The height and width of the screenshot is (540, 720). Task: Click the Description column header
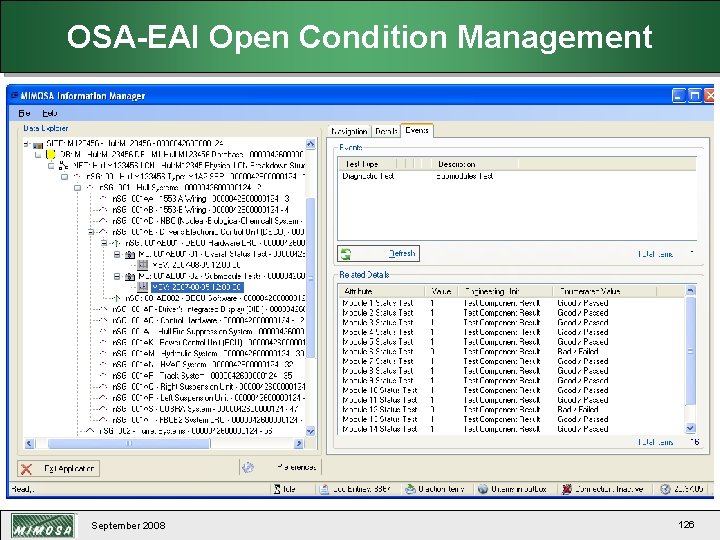click(x=475, y=164)
